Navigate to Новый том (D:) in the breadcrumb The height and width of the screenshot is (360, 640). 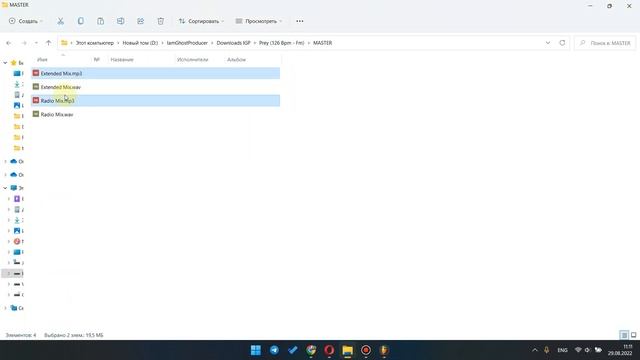click(140, 43)
